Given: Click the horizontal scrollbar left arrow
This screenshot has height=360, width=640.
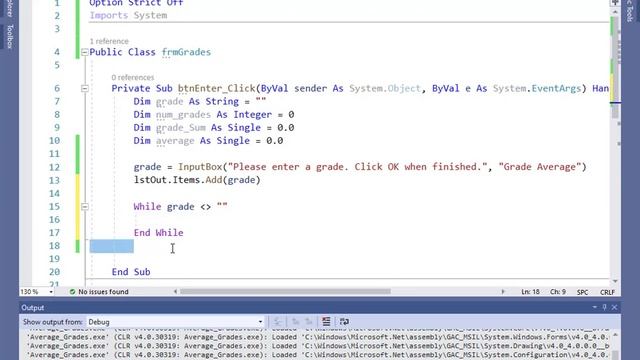Looking at the screenshot, I should 176,291.
